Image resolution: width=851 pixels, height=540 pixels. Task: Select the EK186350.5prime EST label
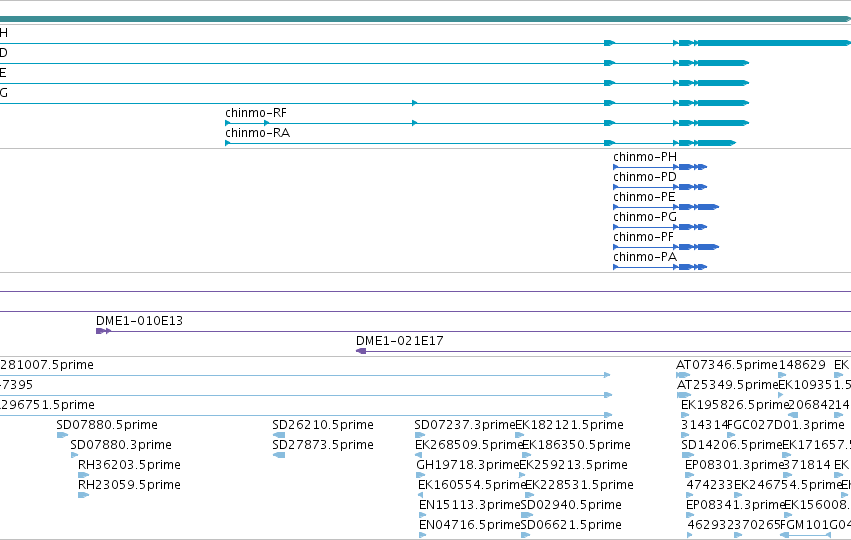pyautogui.click(x=576, y=445)
